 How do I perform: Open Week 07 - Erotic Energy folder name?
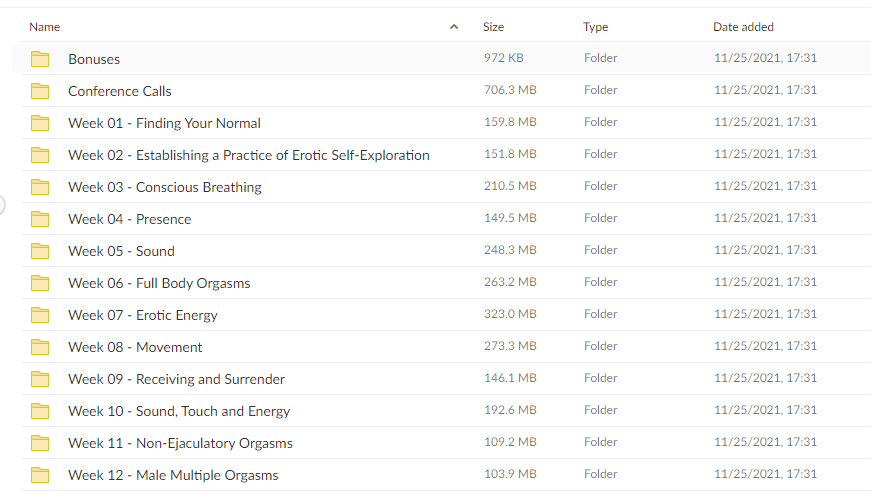tap(143, 315)
